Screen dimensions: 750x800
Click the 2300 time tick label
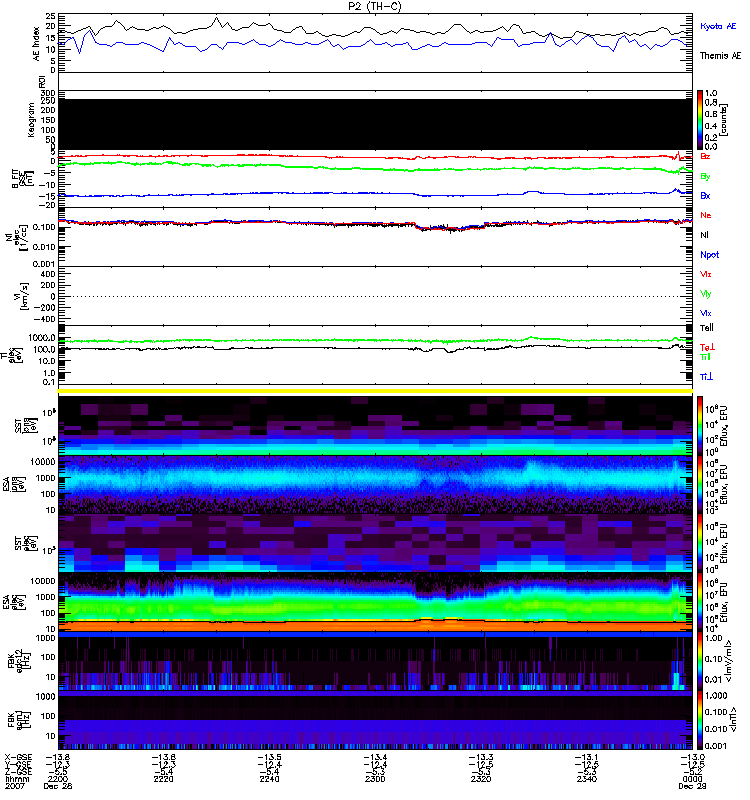click(375, 779)
